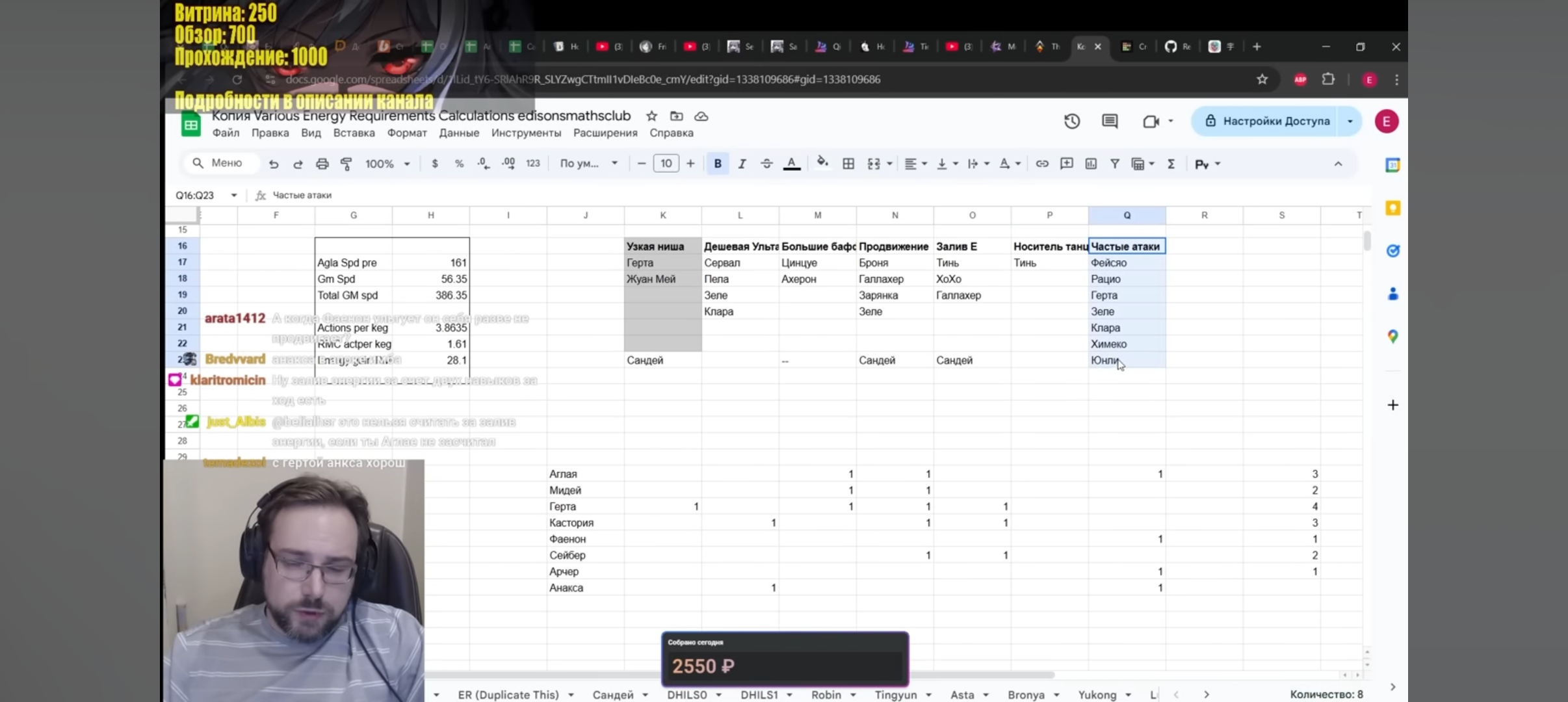Expand the Q16:Q23 name box dropdown
1568x702 pixels.
(234, 195)
